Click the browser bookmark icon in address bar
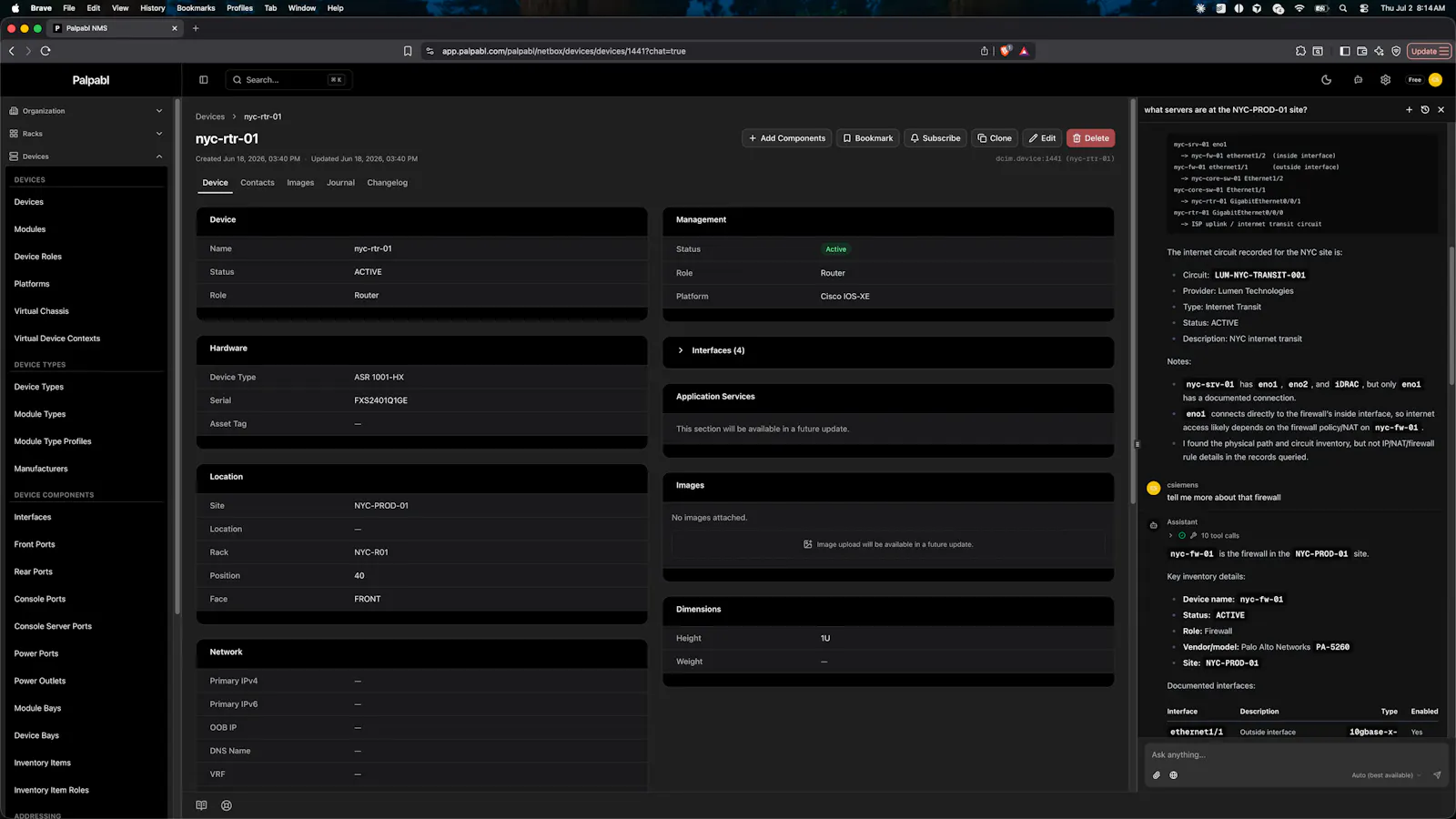Viewport: 1456px width, 819px height. point(408,51)
